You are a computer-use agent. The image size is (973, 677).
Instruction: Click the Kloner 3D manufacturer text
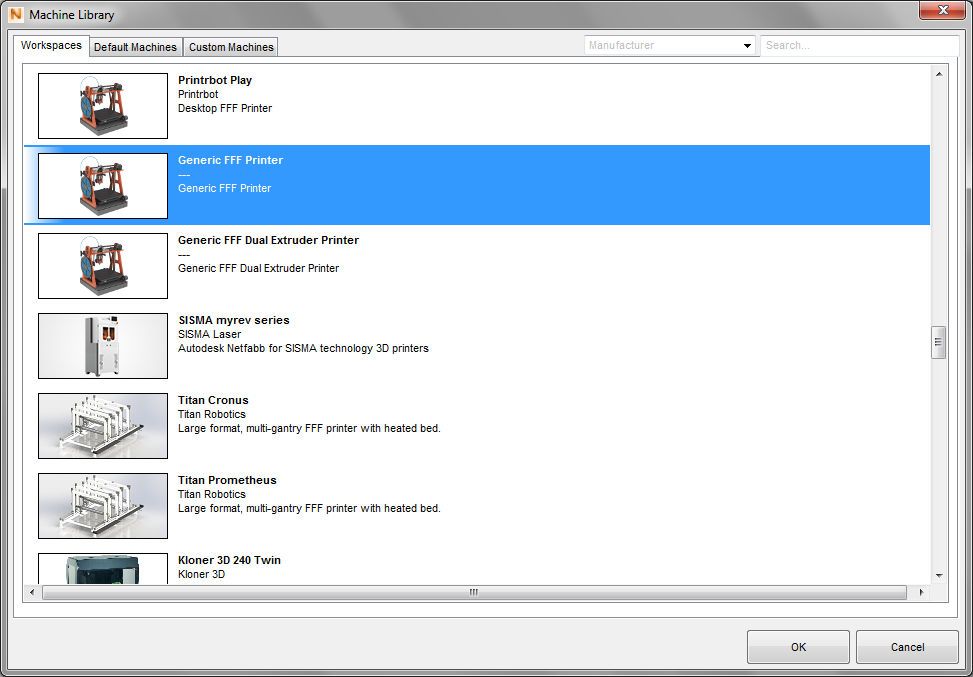pyautogui.click(x=201, y=575)
